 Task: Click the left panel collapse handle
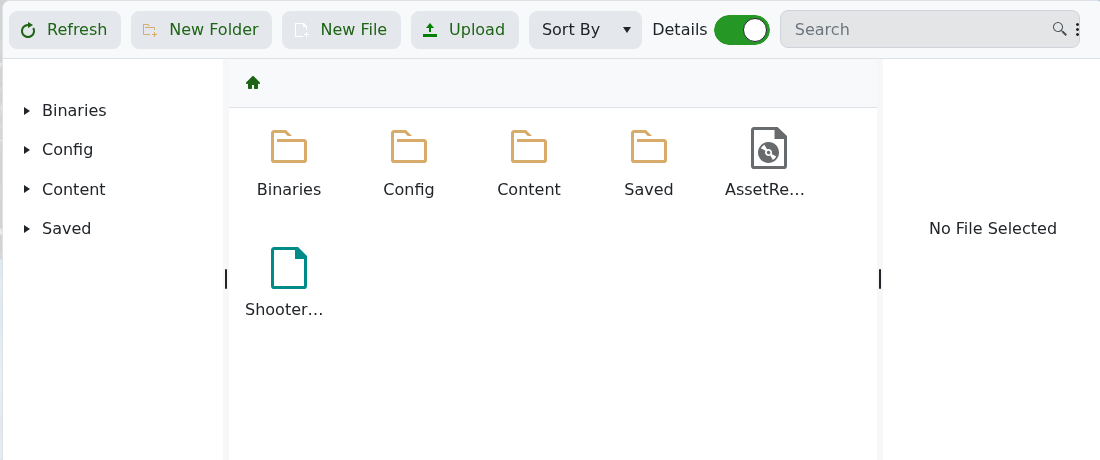226,279
